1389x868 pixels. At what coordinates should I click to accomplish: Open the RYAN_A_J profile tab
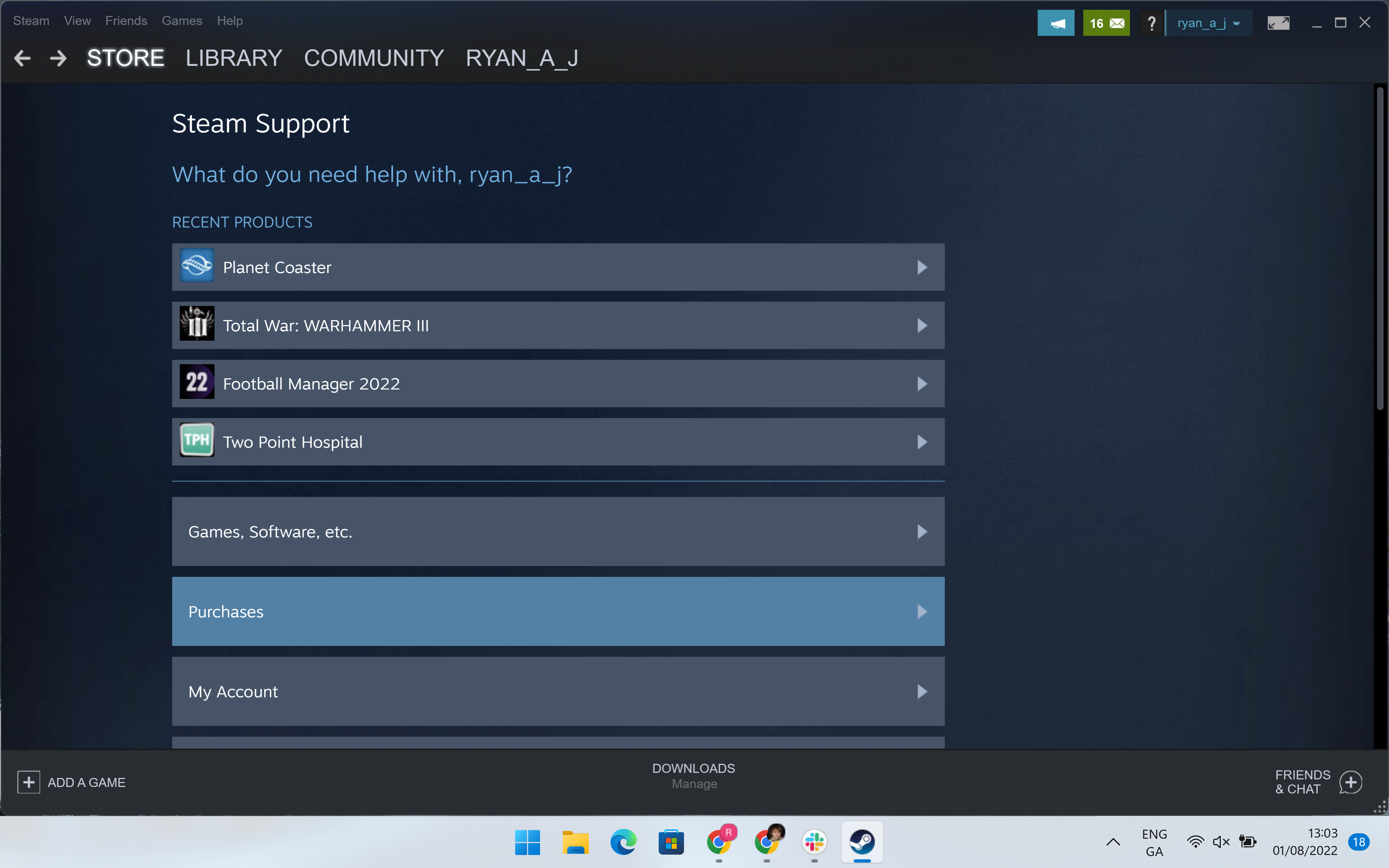point(522,58)
